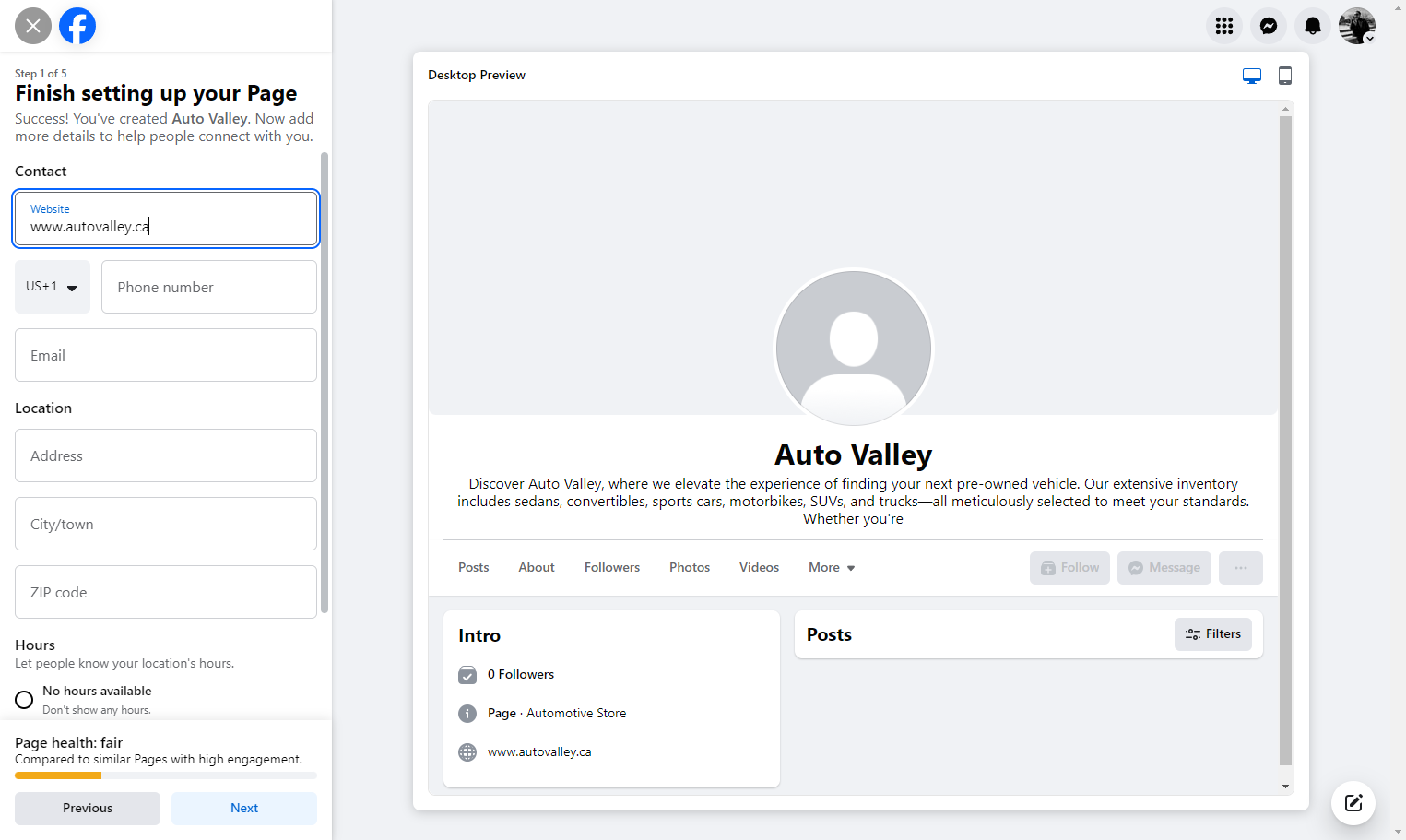The height and width of the screenshot is (840, 1406).
Task: Show notifications bell panel
Action: click(x=1313, y=26)
